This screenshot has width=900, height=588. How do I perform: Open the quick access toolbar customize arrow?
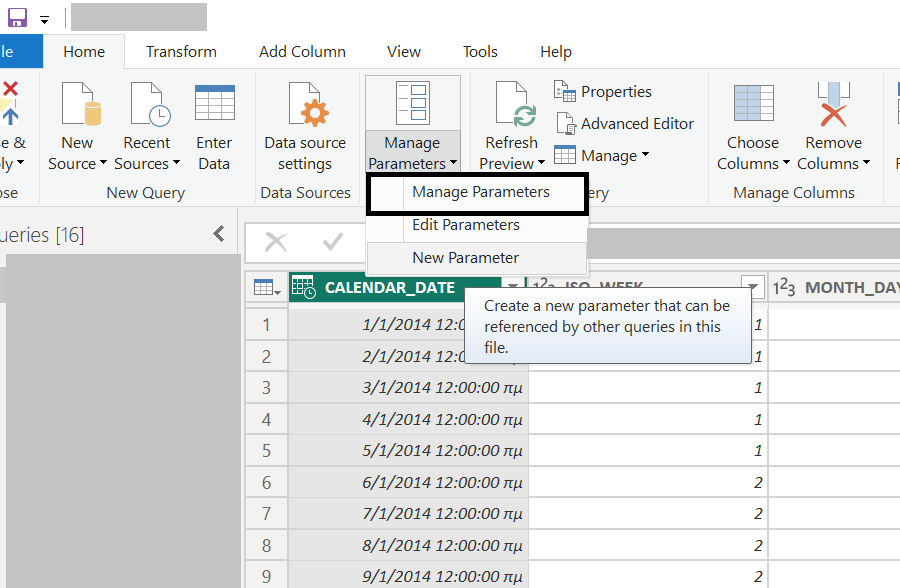point(44,20)
